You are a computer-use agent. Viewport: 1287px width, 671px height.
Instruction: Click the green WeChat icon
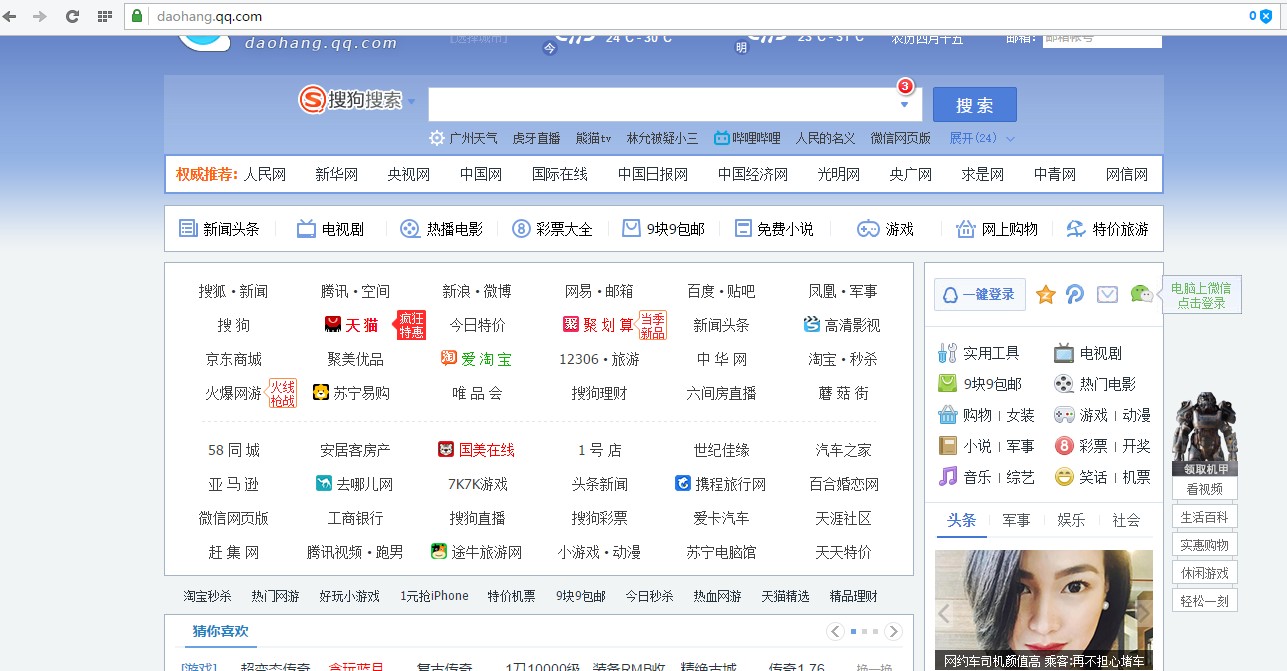[1141, 293]
